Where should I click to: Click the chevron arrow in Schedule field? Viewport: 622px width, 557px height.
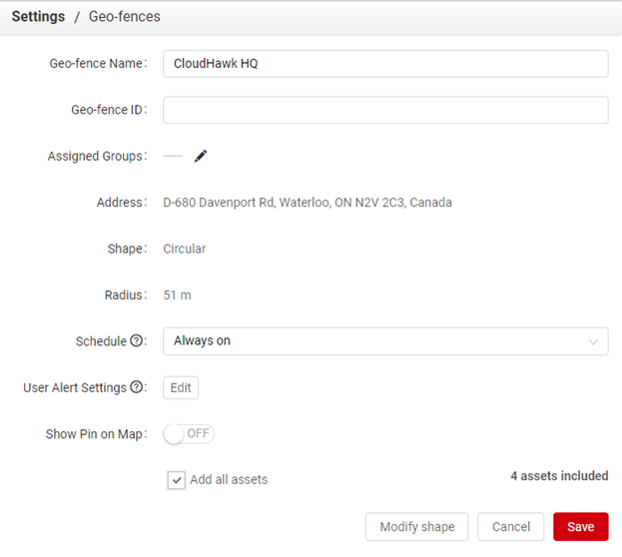pos(594,342)
